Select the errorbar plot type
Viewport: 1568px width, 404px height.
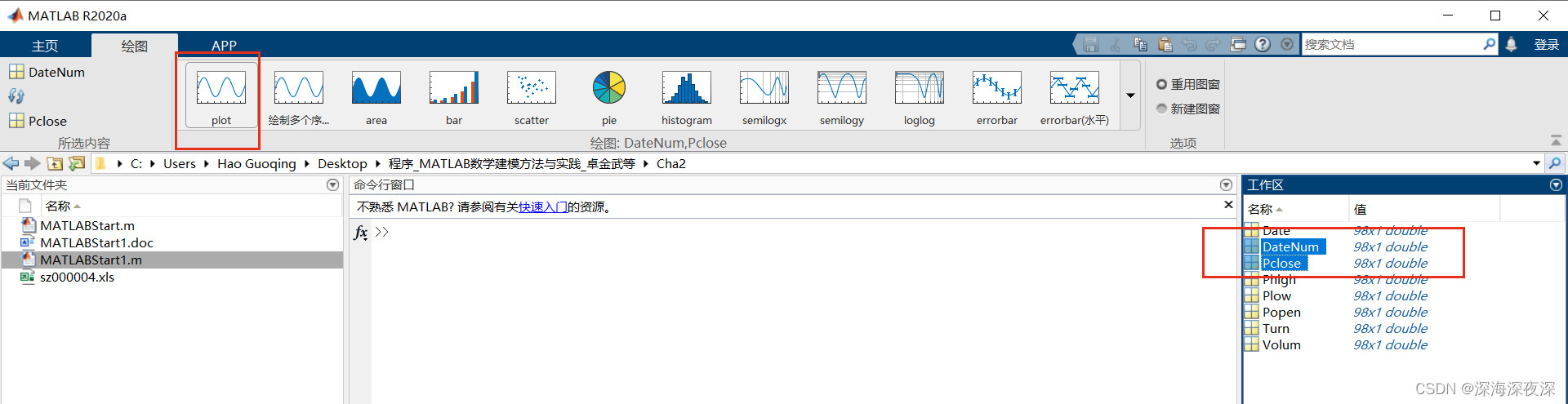coord(997,95)
